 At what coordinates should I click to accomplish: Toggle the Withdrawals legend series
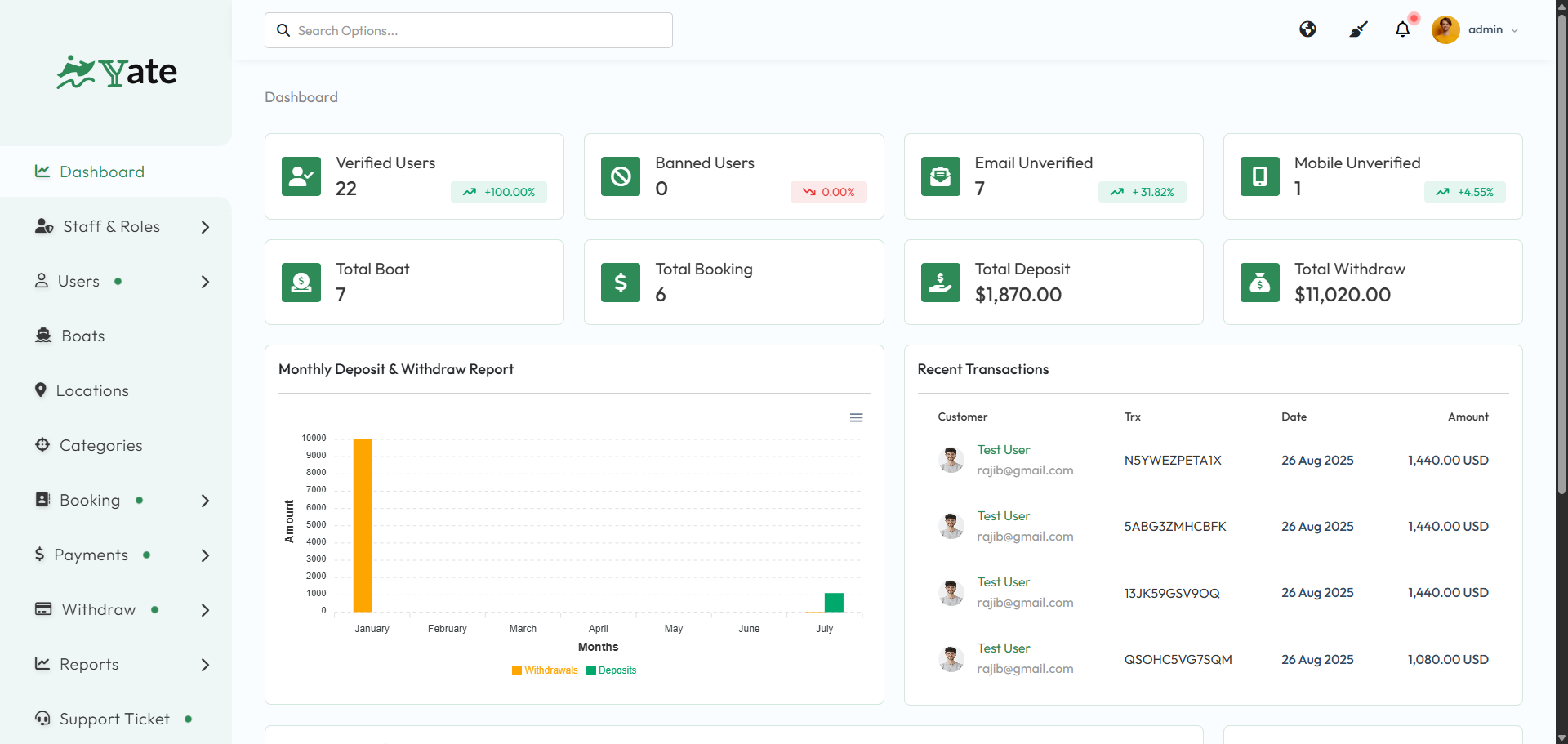(545, 670)
